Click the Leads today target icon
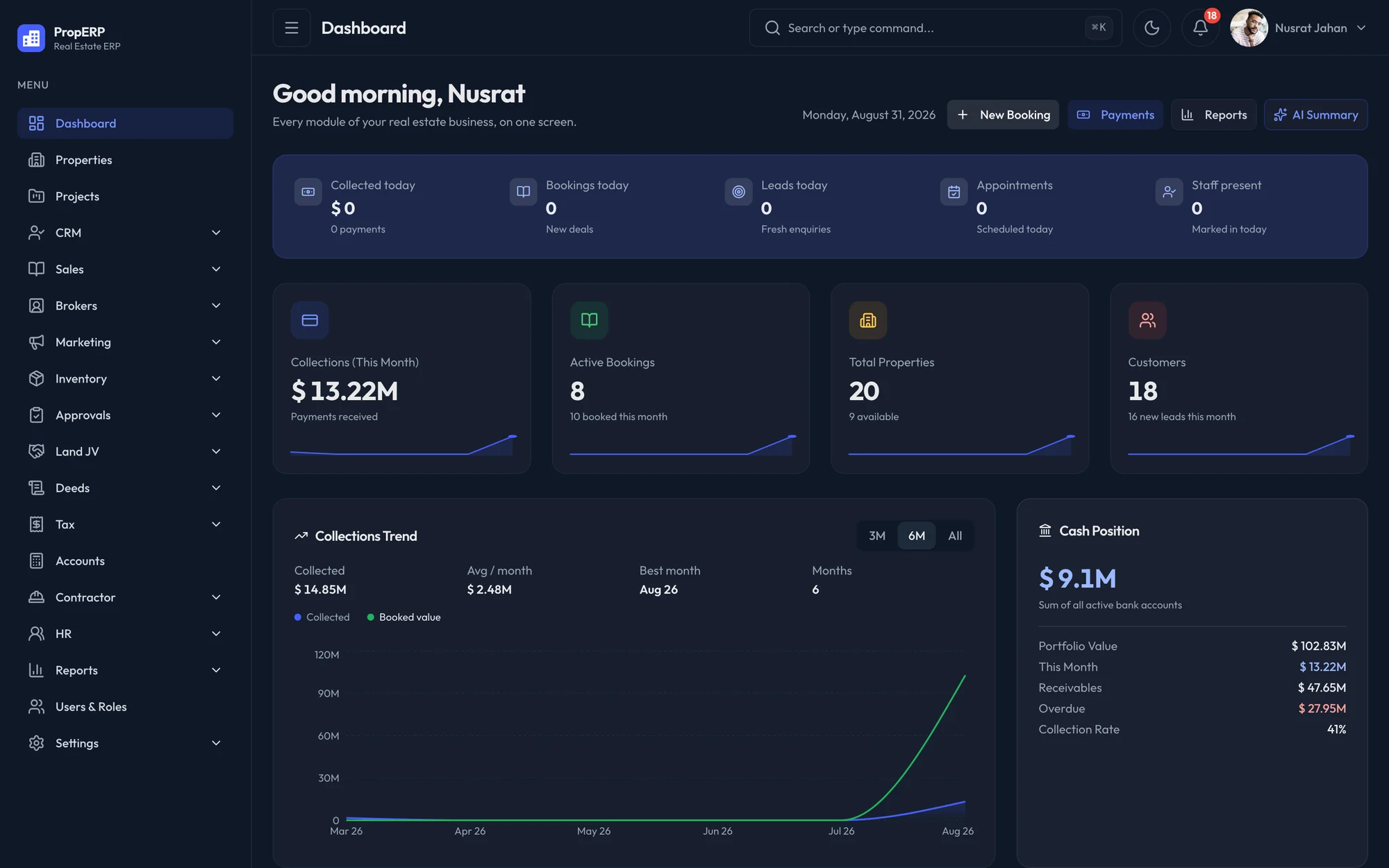This screenshot has height=868, width=1389. (739, 192)
